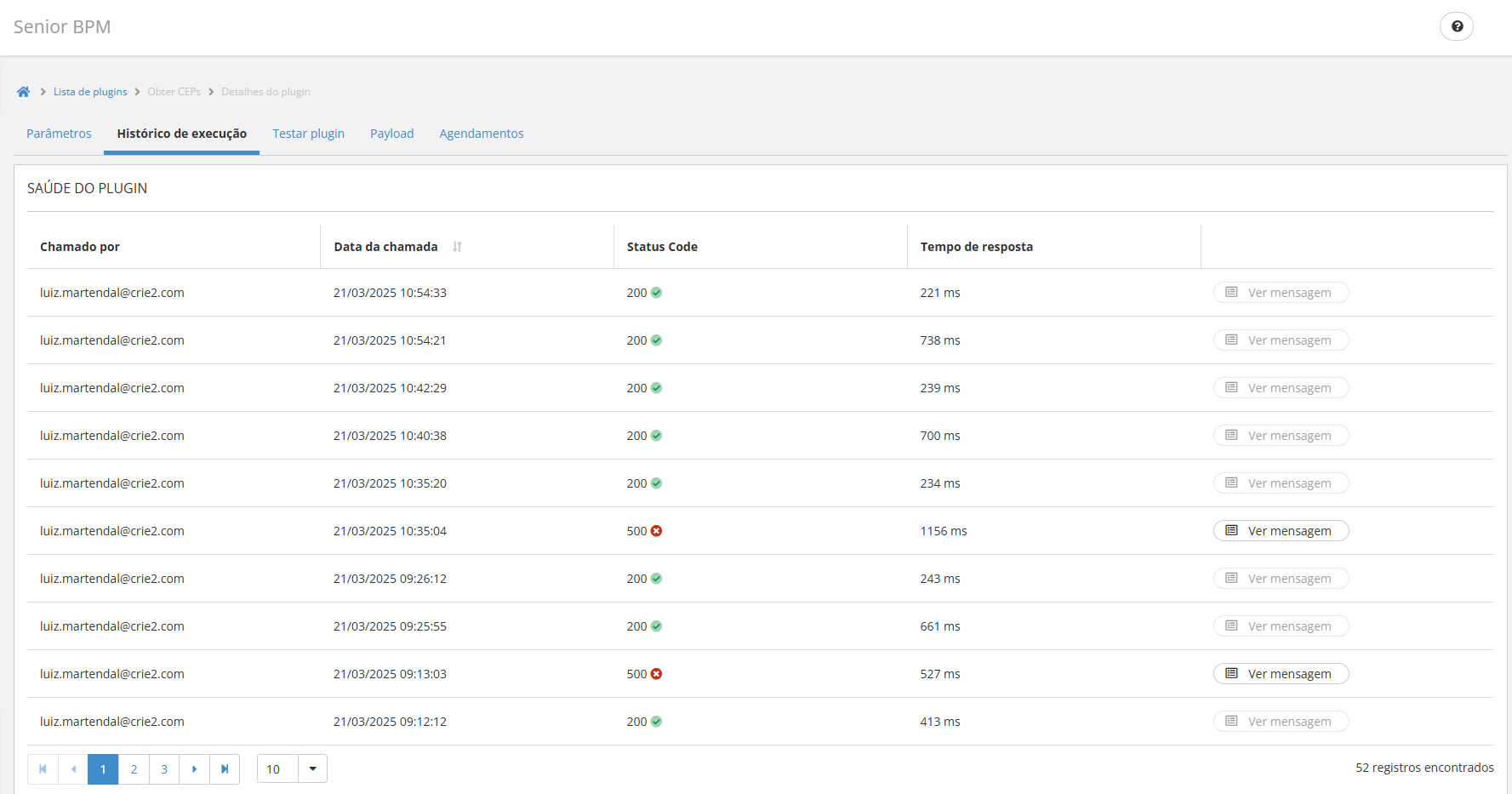Click green success icon for 10:35:20 row
This screenshot has height=794, width=1512.
[656, 483]
